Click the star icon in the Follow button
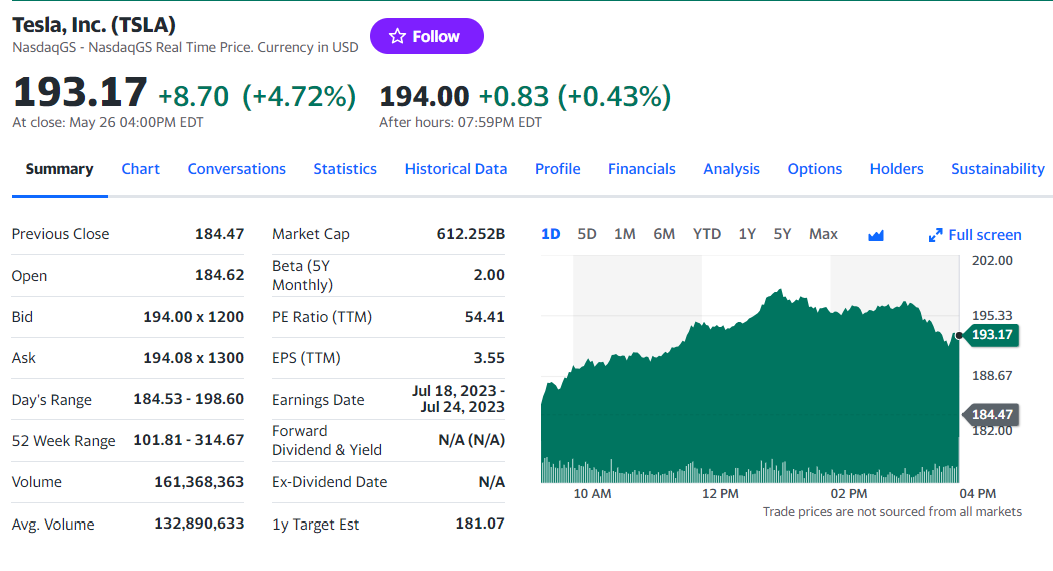Screen dimensions: 1053x571 coord(398,36)
